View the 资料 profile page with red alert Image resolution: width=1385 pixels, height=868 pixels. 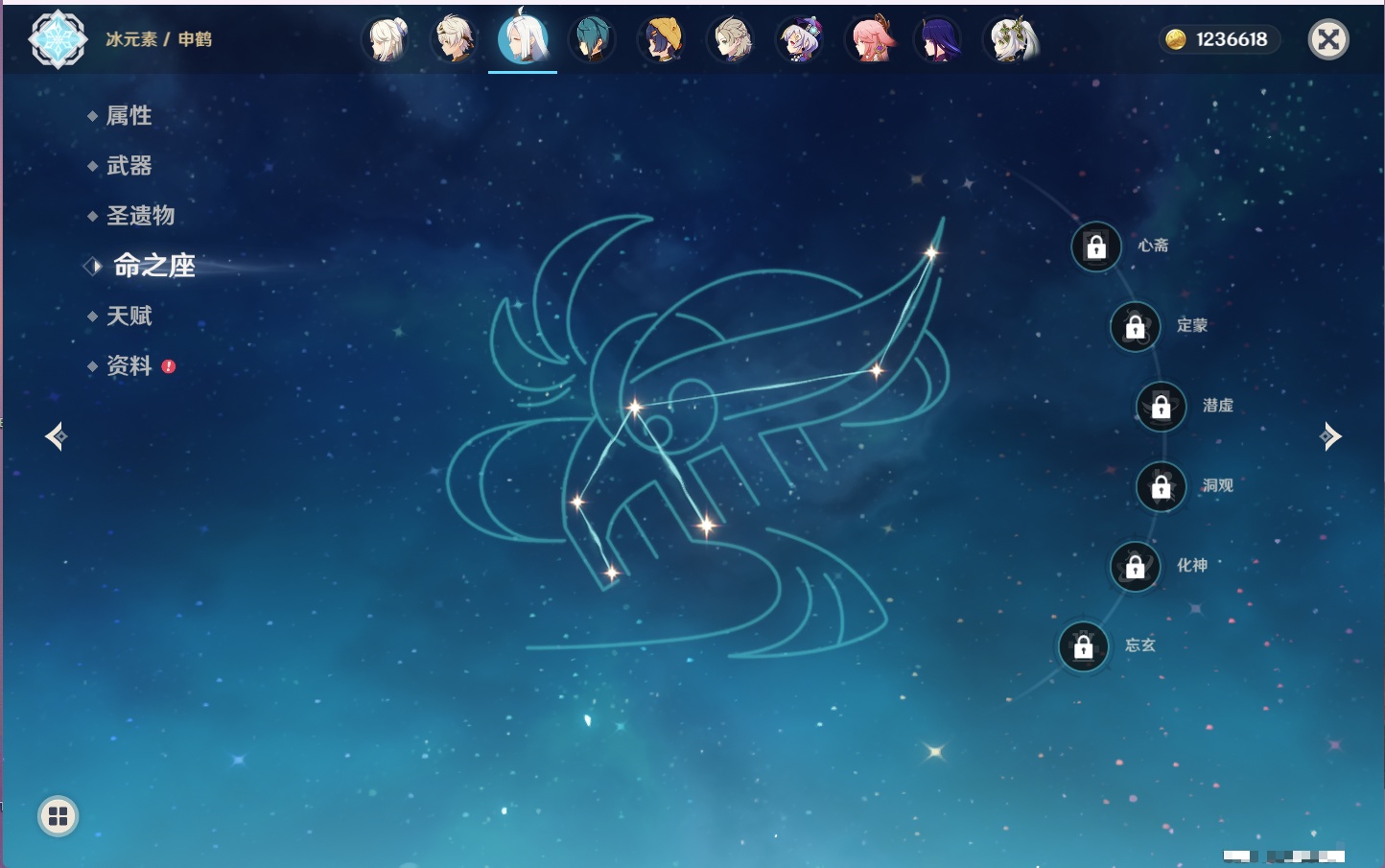129,366
